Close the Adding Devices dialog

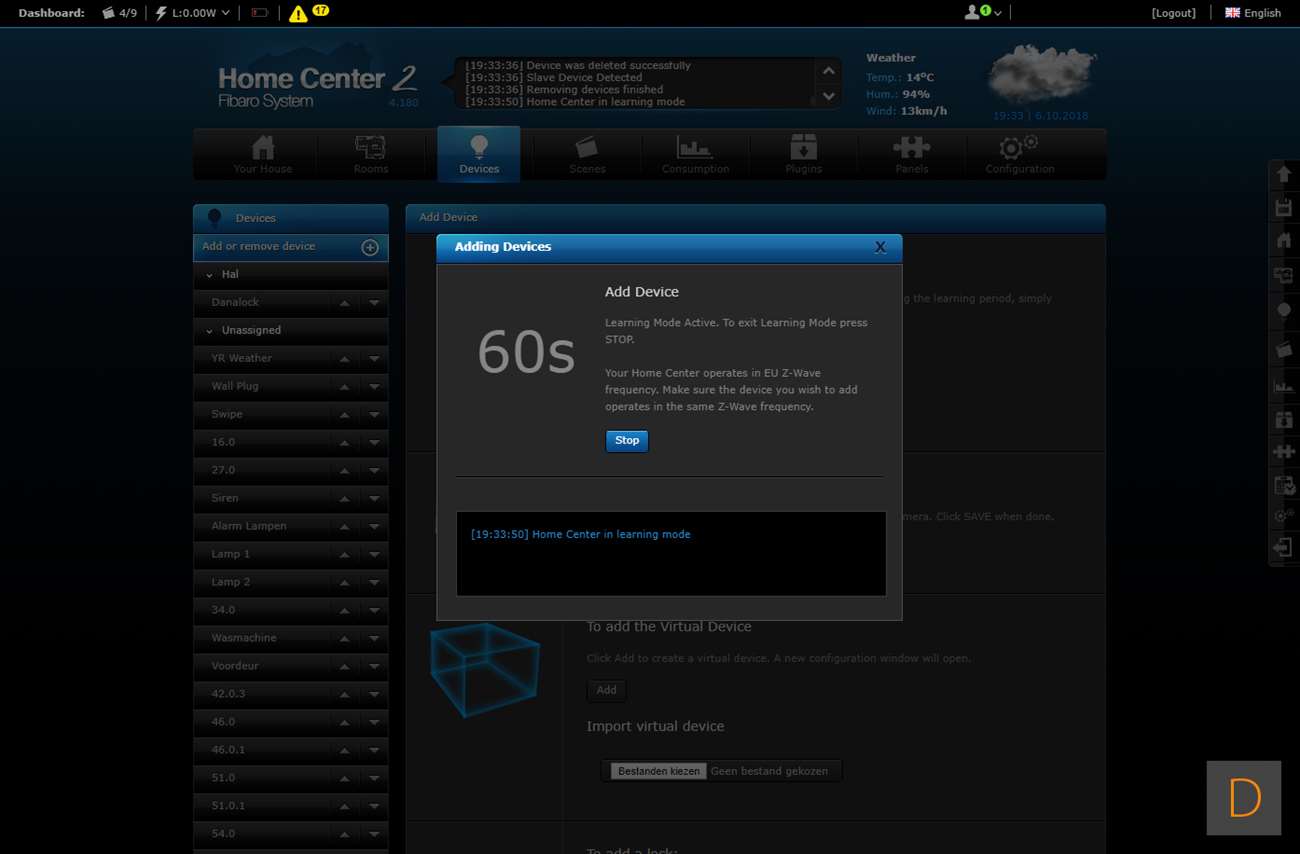(x=880, y=247)
